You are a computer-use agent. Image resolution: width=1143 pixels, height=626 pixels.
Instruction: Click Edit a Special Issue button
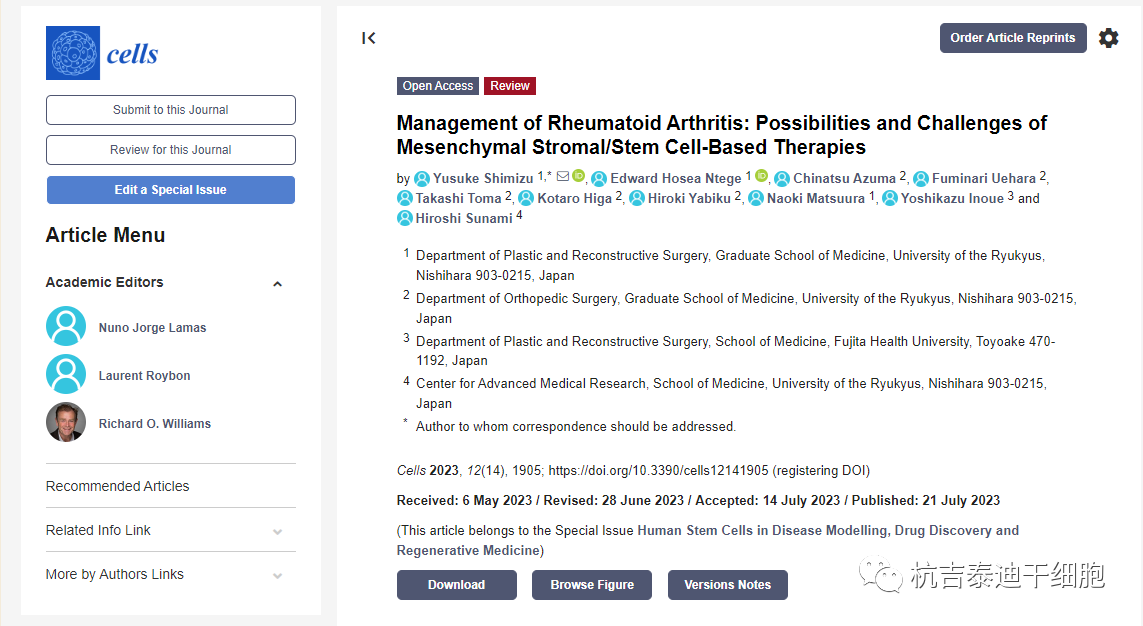pyautogui.click(x=170, y=190)
